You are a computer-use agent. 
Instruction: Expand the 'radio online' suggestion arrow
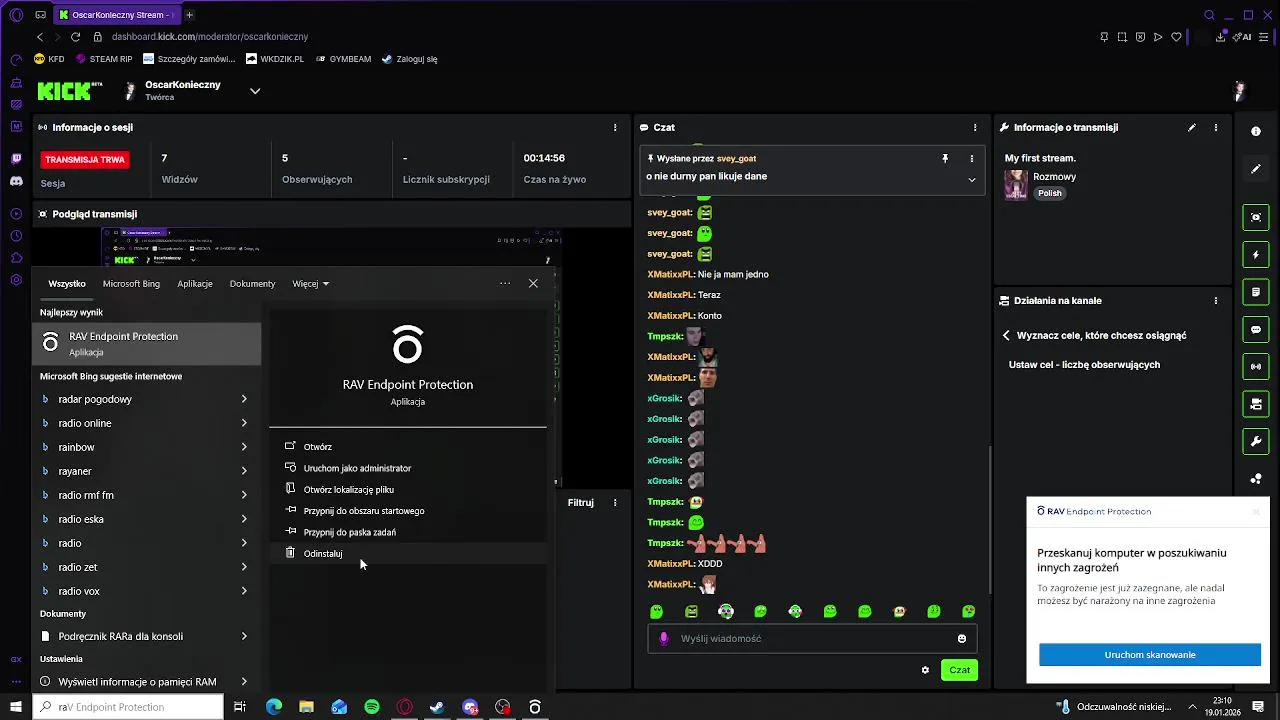pos(244,423)
